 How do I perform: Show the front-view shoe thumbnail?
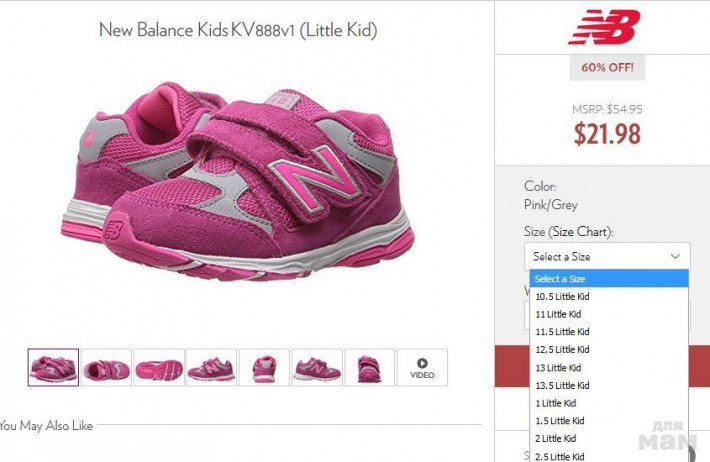coord(369,368)
